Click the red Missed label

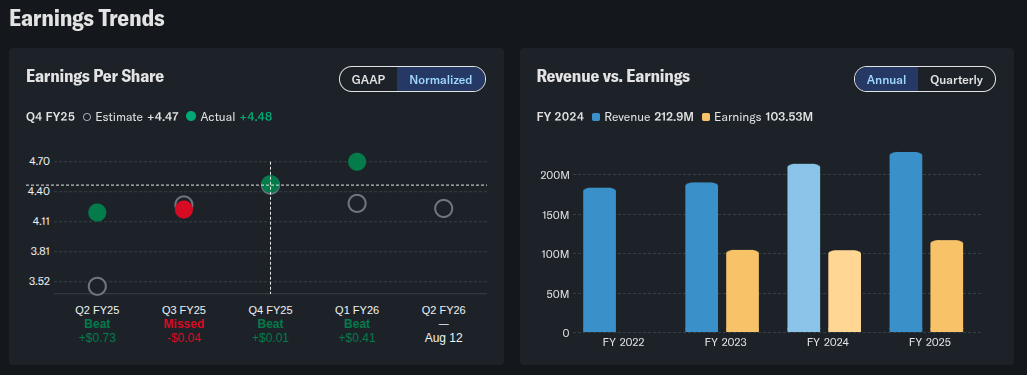click(x=184, y=324)
